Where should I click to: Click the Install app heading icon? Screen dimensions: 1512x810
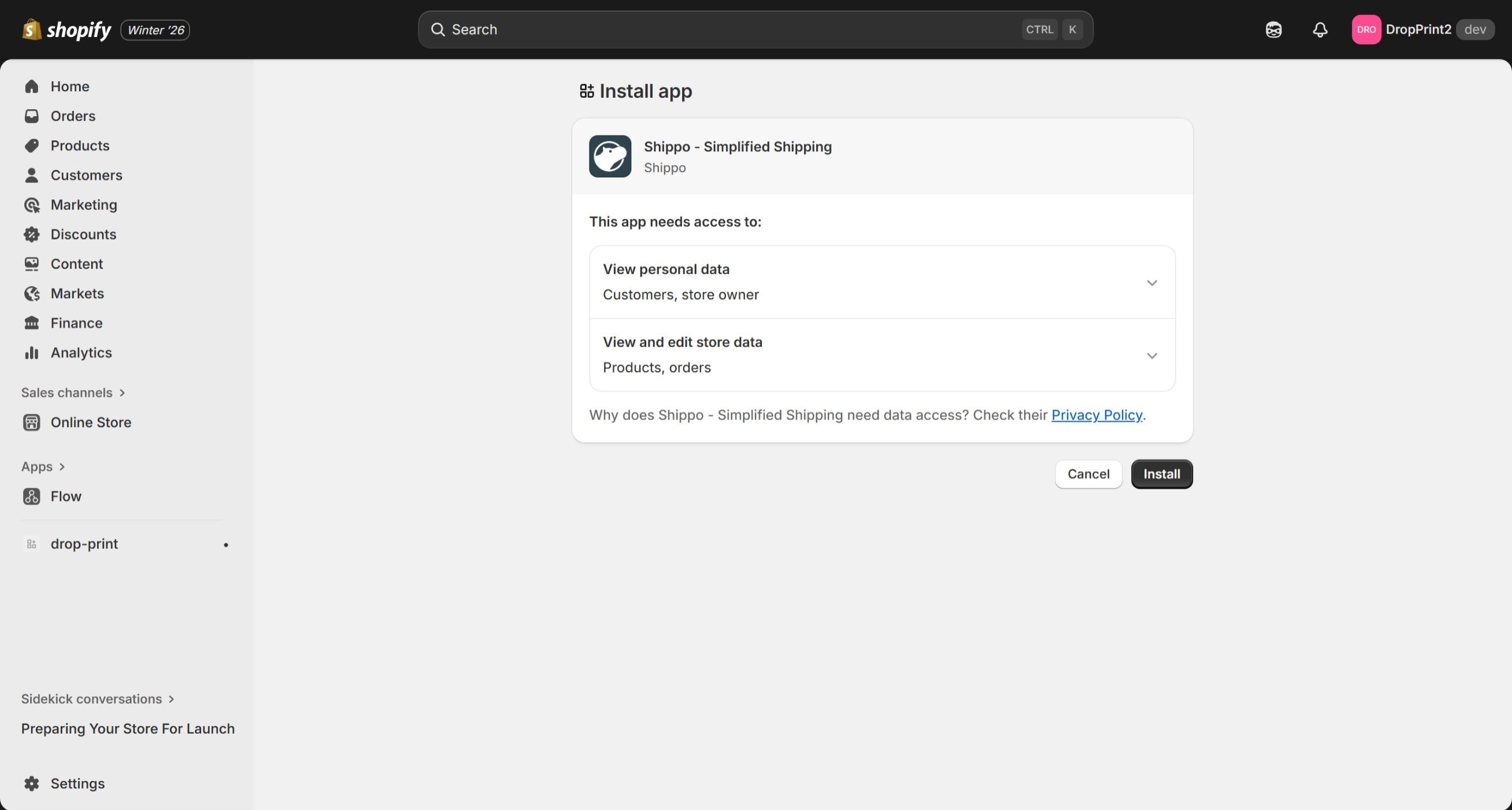pyautogui.click(x=587, y=91)
